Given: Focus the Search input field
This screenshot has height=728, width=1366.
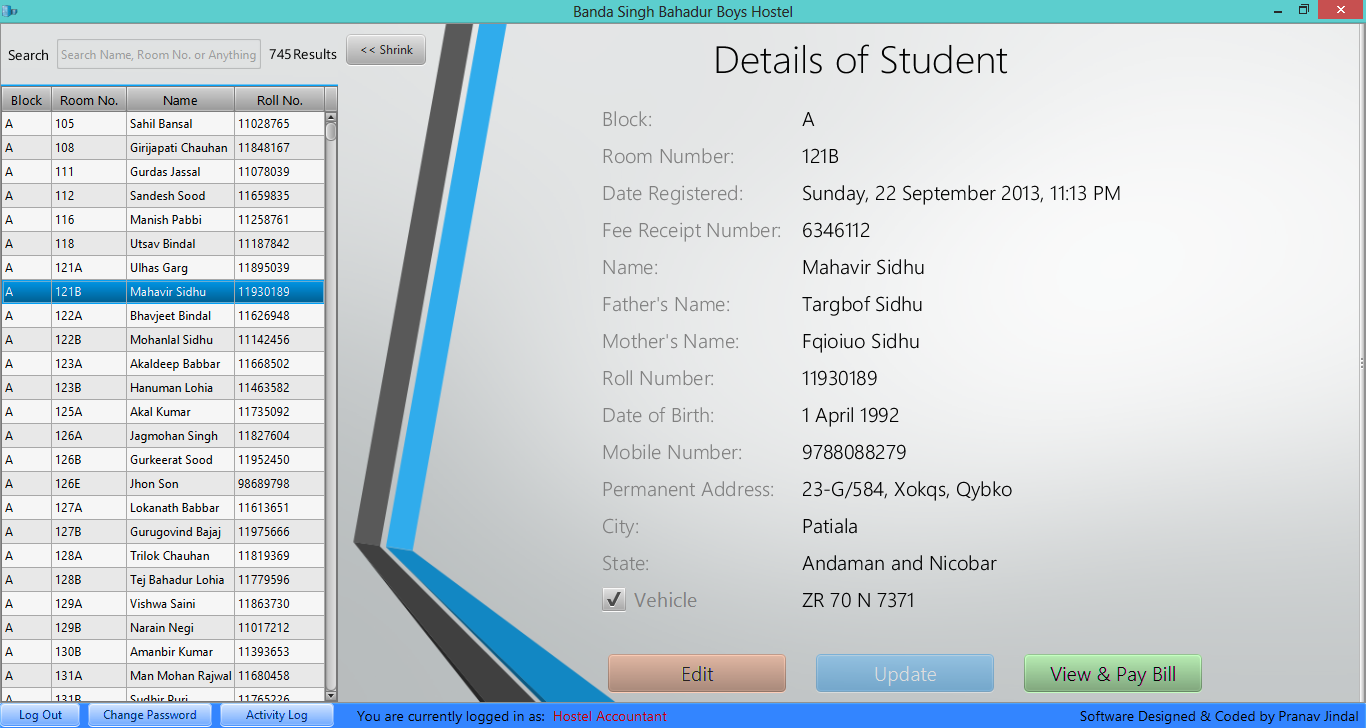Looking at the screenshot, I should [x=159, y=55].
